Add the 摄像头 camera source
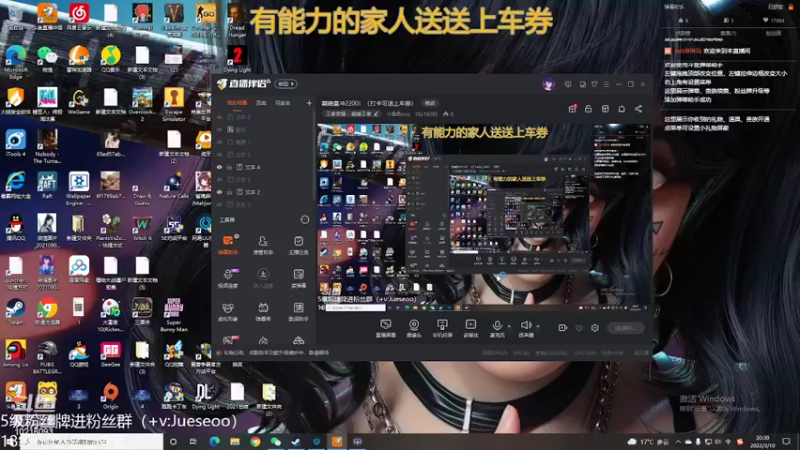The height and width of the screenshot is (450, 800). pos(414,328)
